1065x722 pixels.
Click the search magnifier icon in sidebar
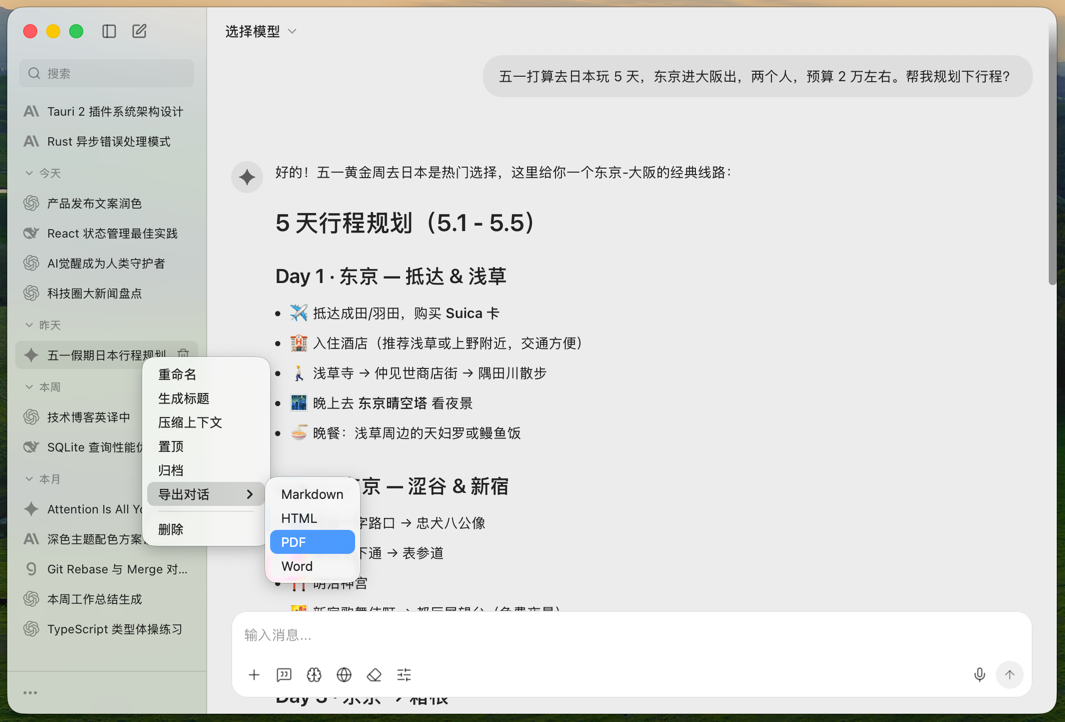[34, 73]
